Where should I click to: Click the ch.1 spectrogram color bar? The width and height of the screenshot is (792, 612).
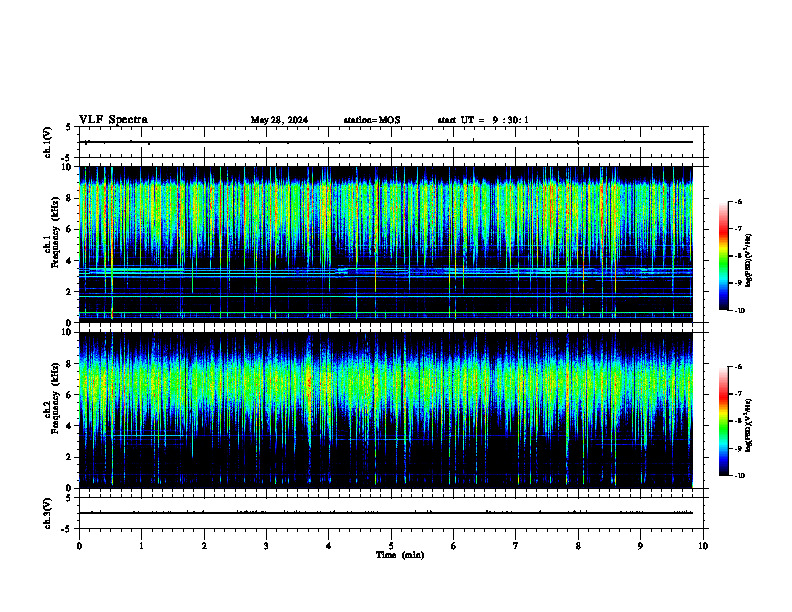[724, 256]
